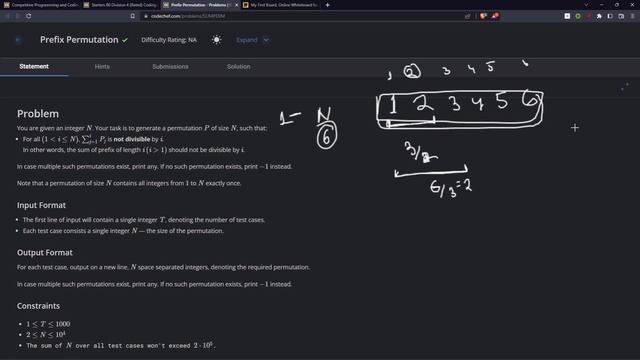The width and height of the screenshot is (640, 360).
Task: Toggle light theme with the sun icon
Action: pyautogui.click(x=216, y=40)
